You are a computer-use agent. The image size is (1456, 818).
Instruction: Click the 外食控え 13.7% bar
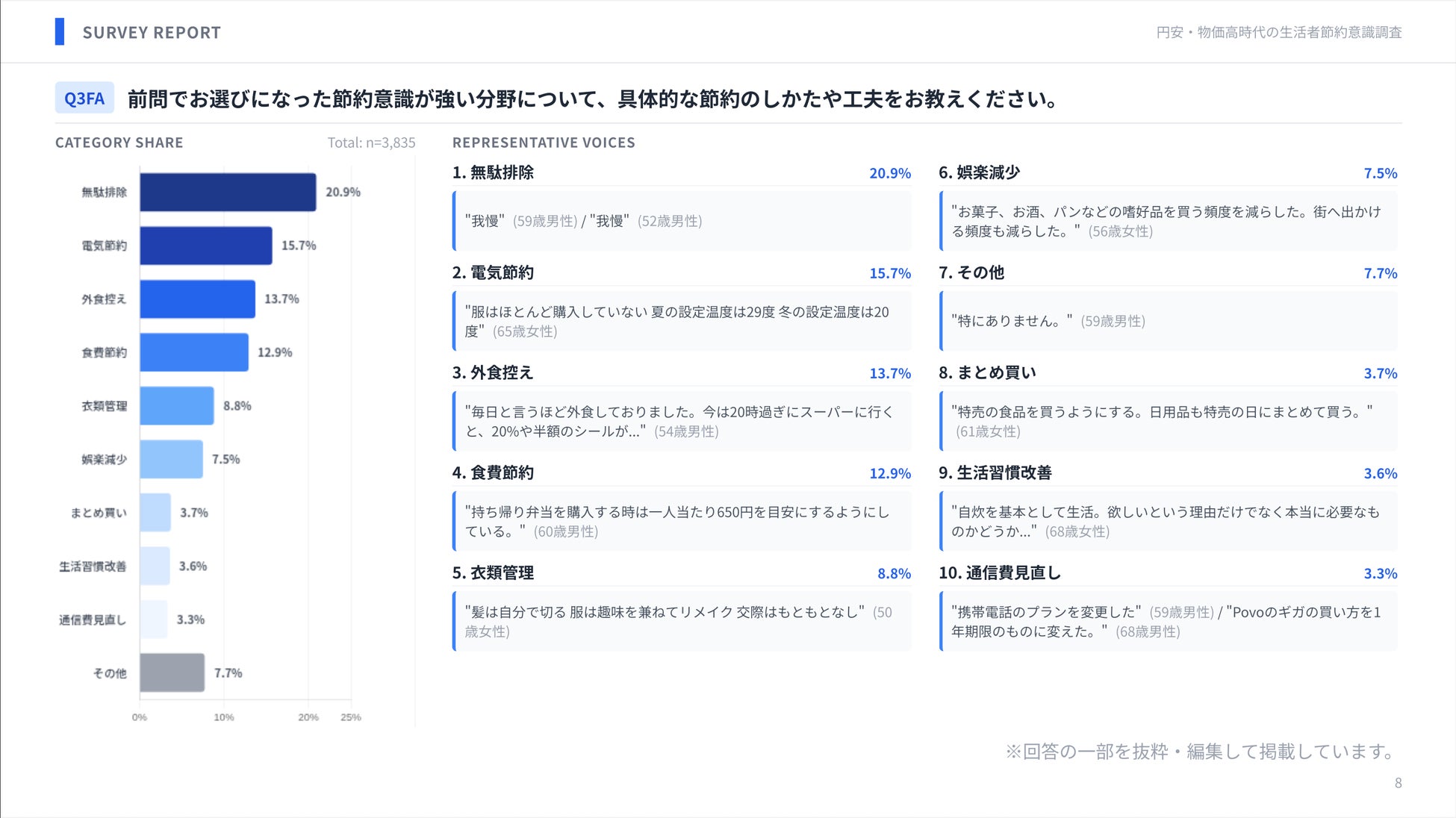197,299
